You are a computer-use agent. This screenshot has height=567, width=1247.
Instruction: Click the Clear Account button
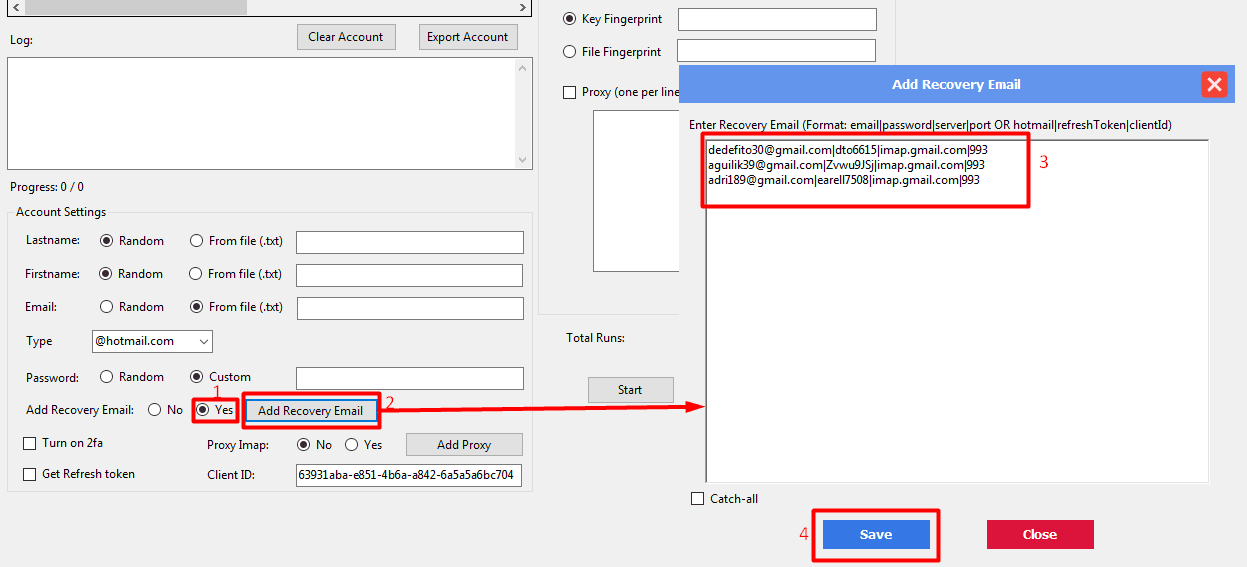click(346, 37)
